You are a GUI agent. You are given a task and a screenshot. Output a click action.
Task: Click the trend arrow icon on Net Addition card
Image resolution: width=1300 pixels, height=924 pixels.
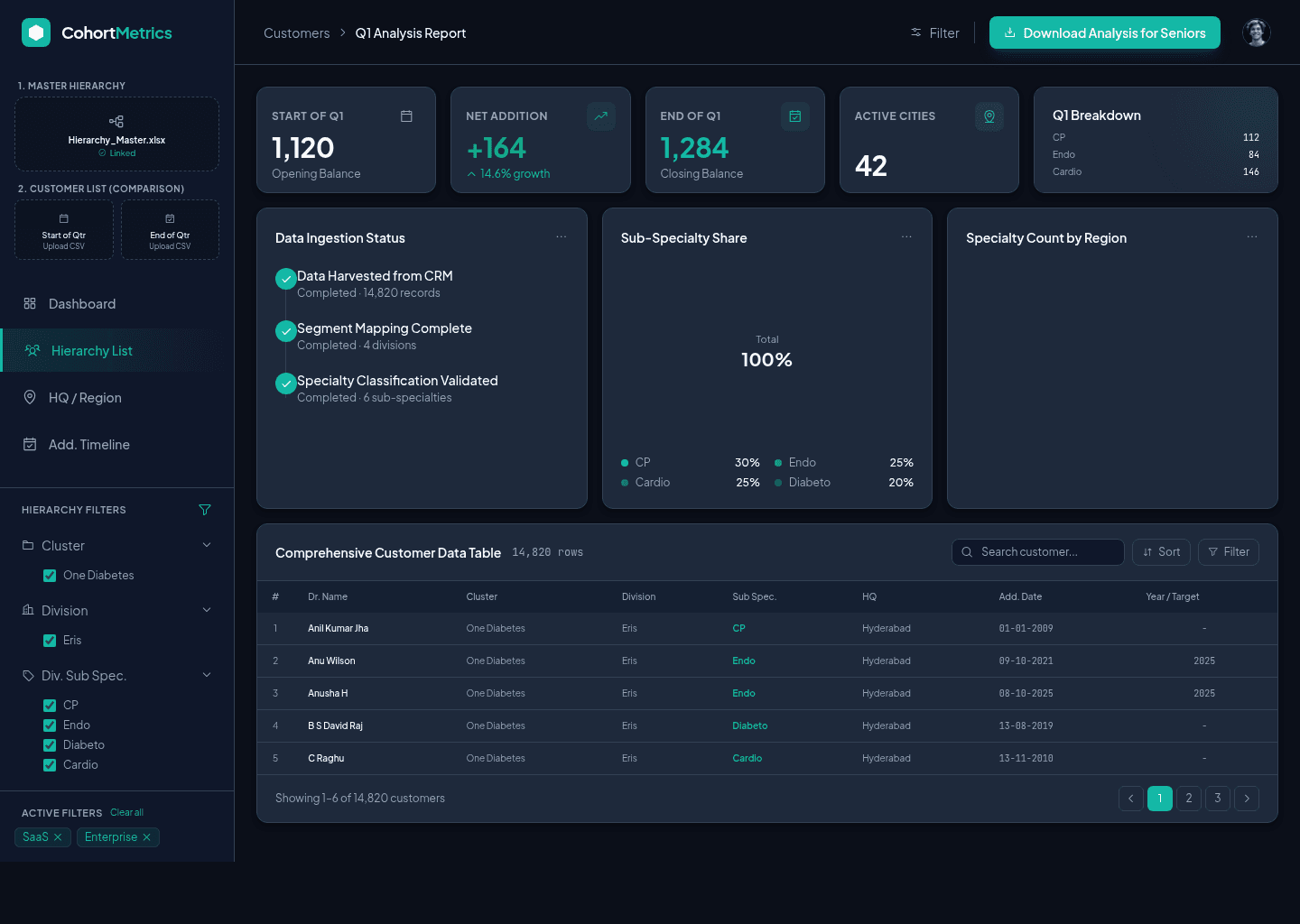tap(601, 116)
